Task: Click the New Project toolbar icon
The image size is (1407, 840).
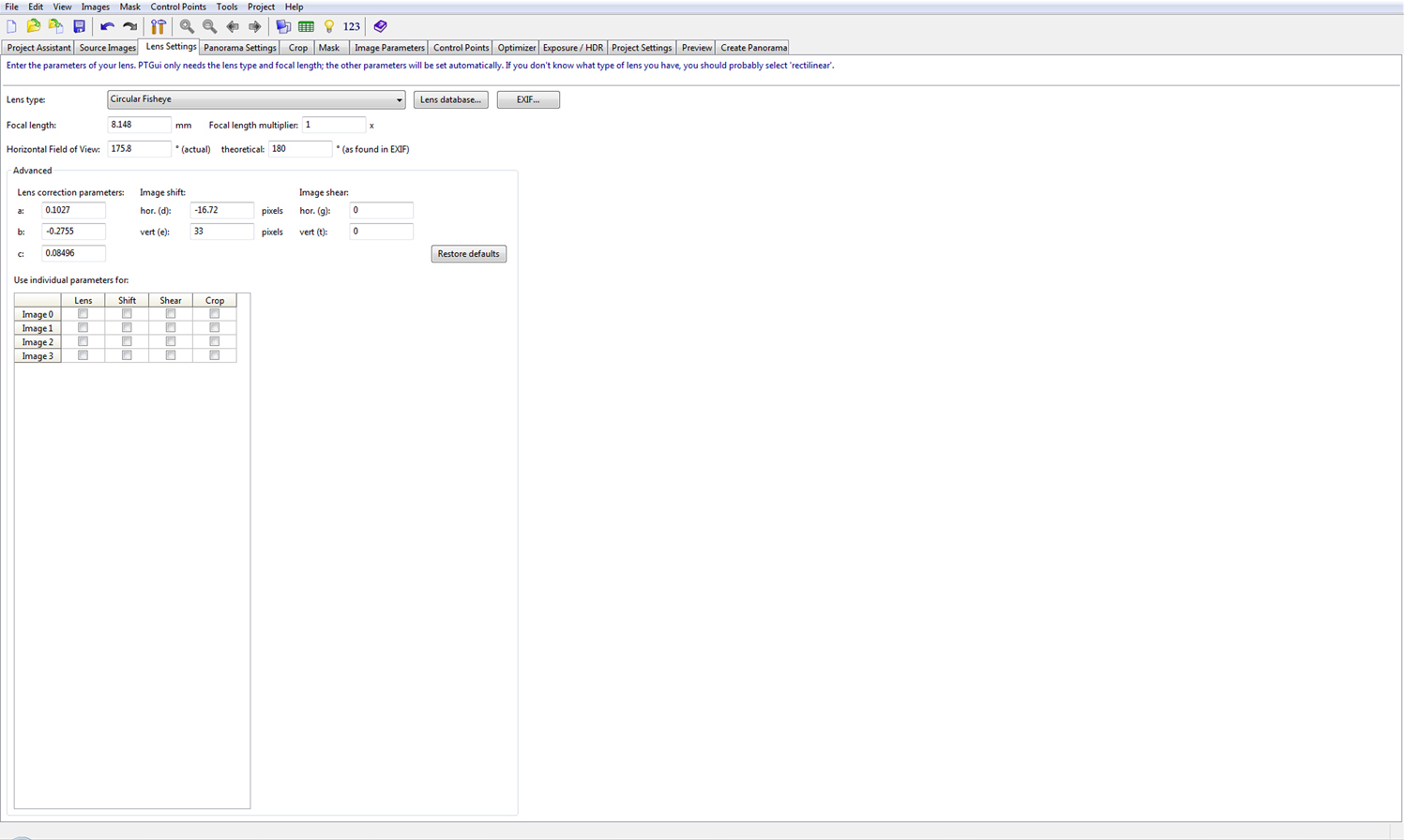Action: point(11,26)
